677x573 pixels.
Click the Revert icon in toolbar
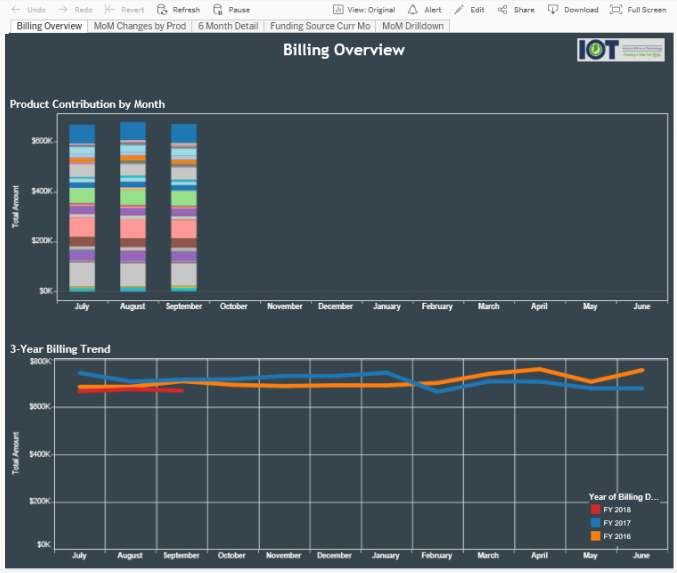click(110, 9)
